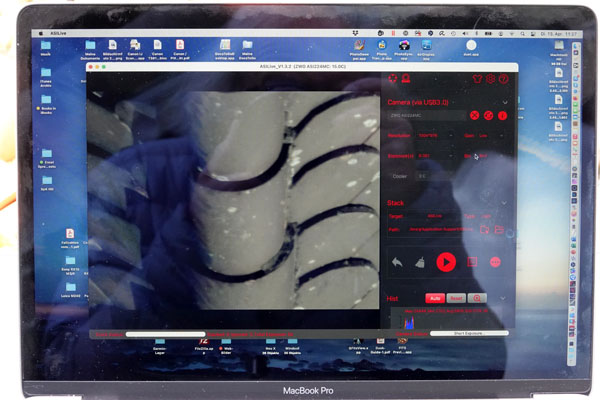Disconnect camera with red X button
The height and width of the screenshot is (400, 600).
pyautogui.click(x=474, y=115)
